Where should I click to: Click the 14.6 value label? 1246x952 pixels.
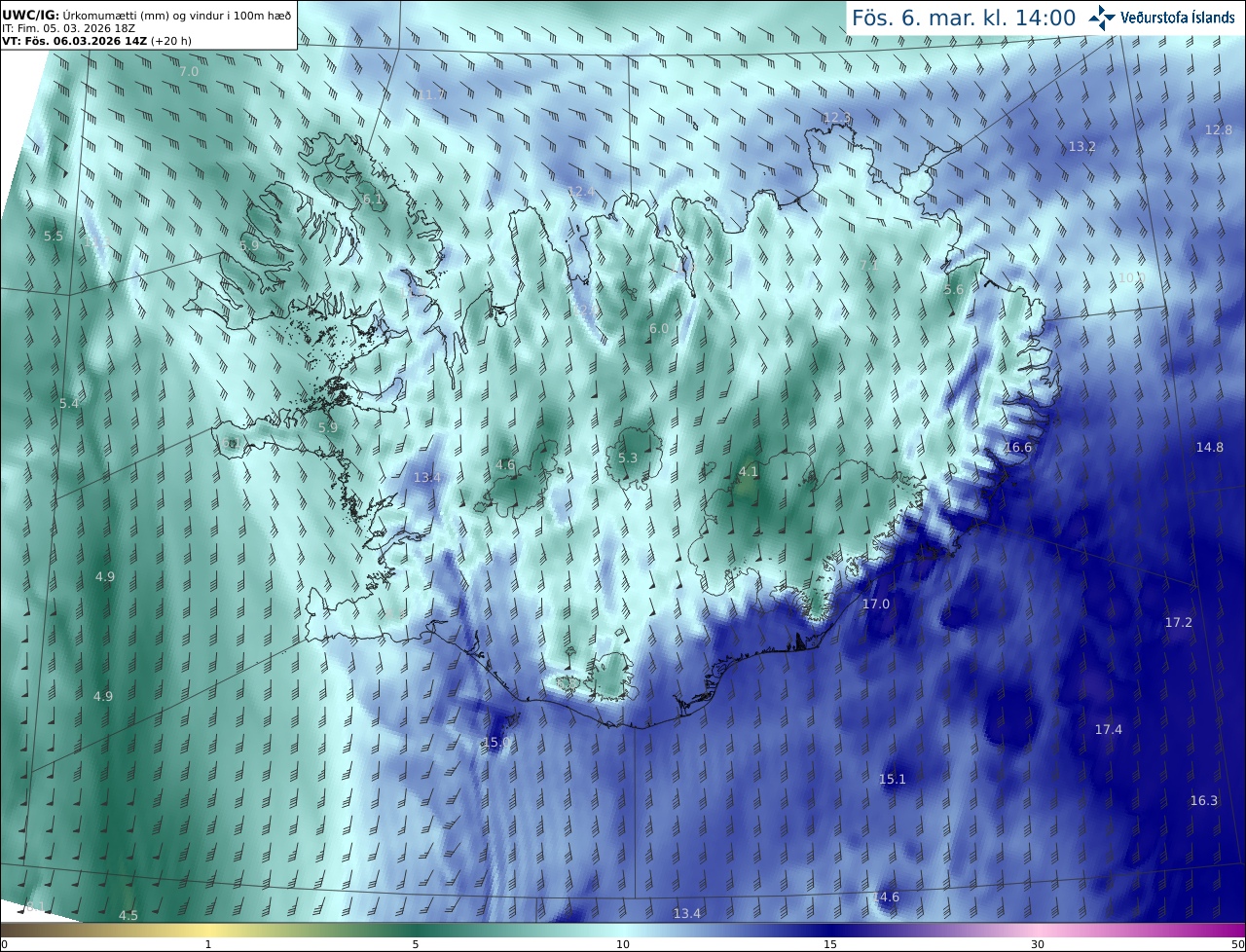[886, 897]
